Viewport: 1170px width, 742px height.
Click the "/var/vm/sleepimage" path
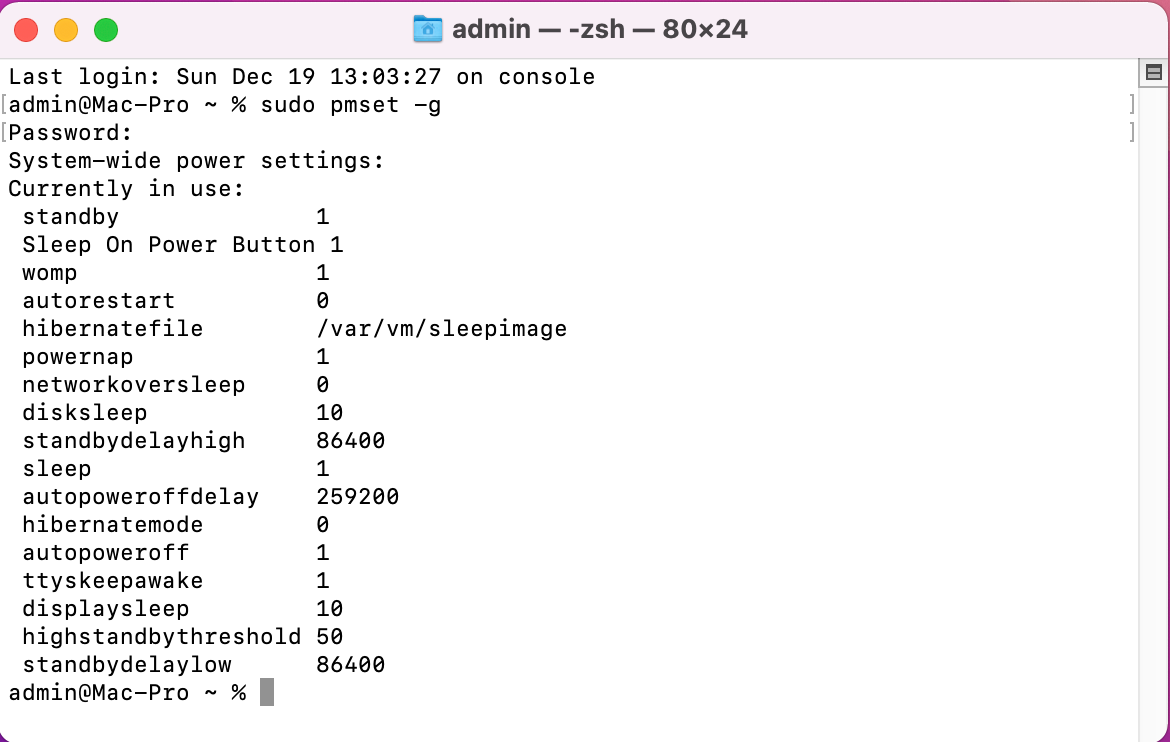pyautogui.click(x=441, y=329)
